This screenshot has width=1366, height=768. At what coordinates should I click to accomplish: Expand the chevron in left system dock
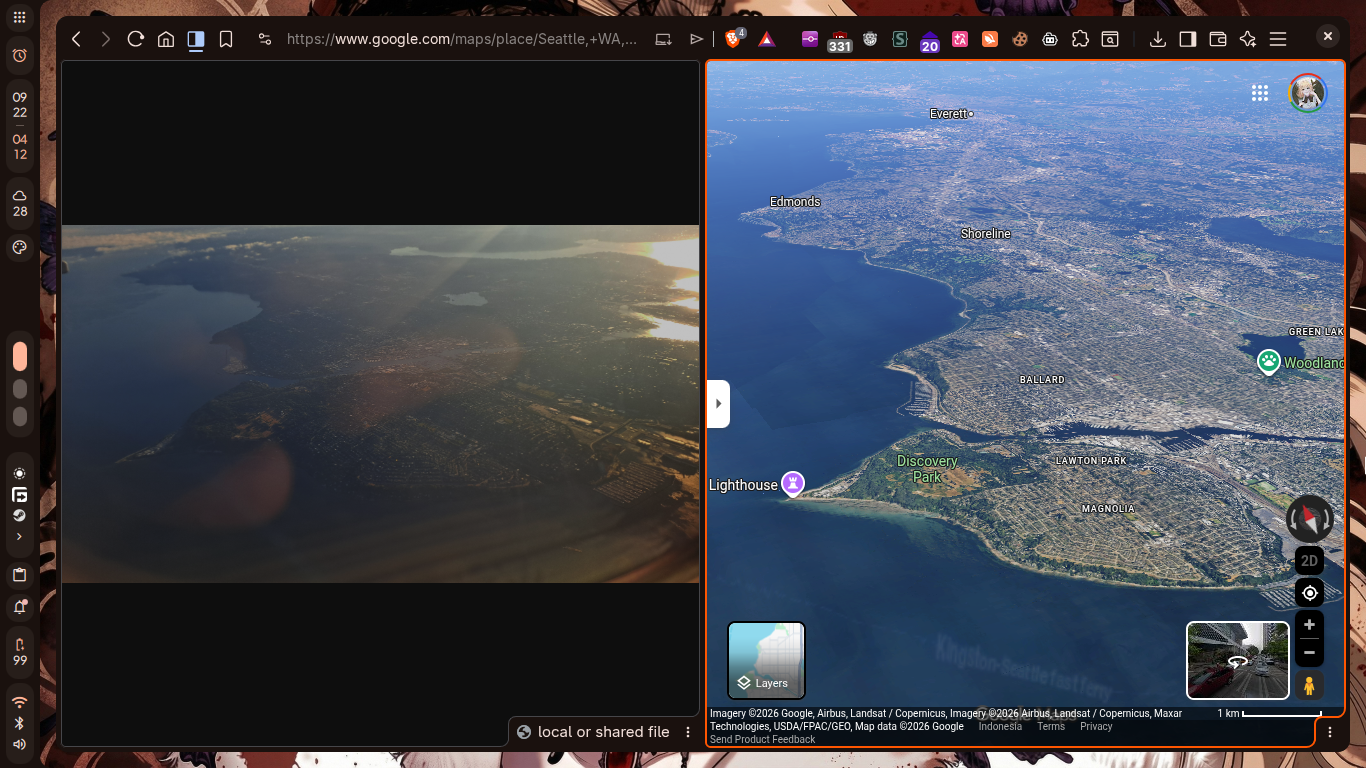click(x=19, y=537)
